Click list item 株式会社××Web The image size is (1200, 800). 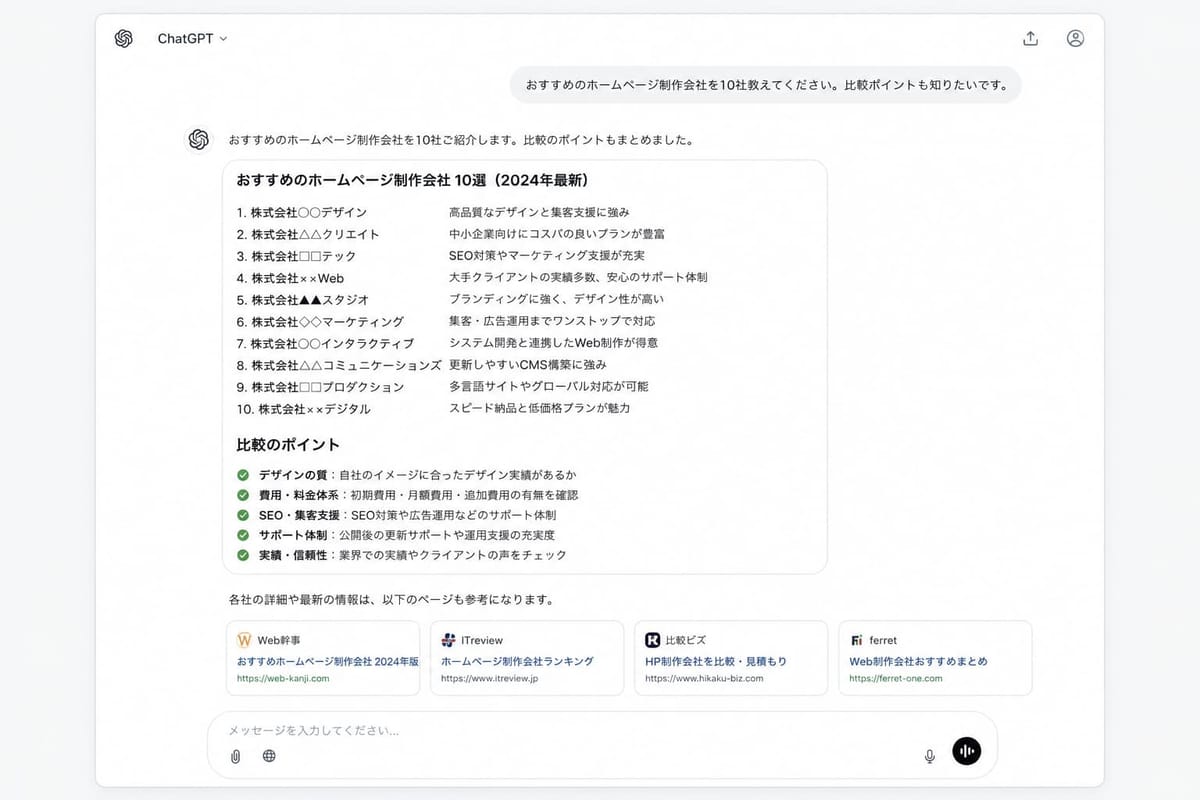click(x=290, y=278)
